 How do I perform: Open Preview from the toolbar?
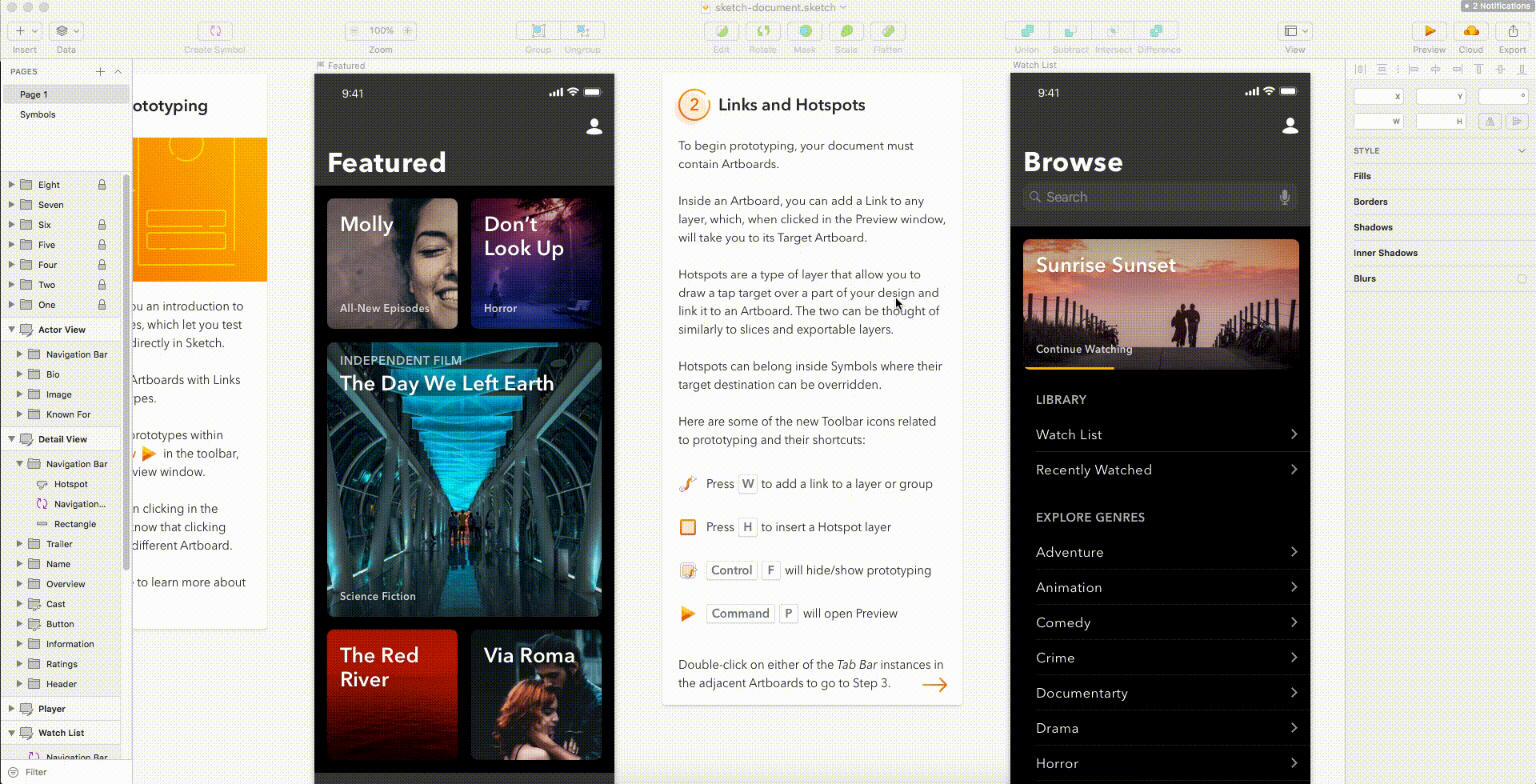(x=1429, y=31)
